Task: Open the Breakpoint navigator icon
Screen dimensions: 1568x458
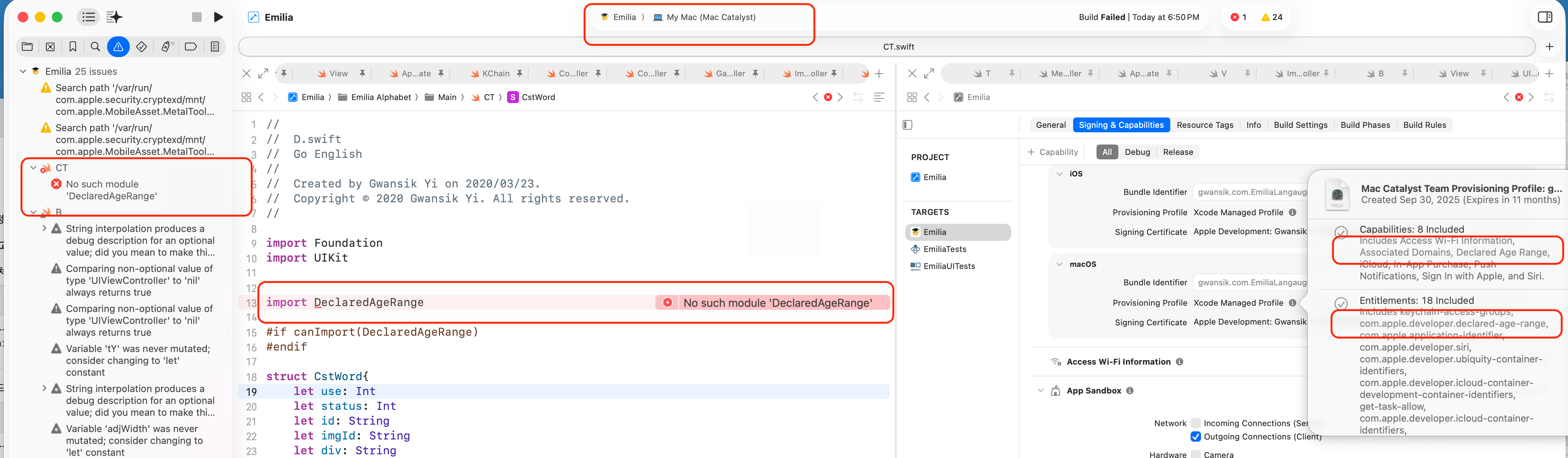Action: point(191,47)
